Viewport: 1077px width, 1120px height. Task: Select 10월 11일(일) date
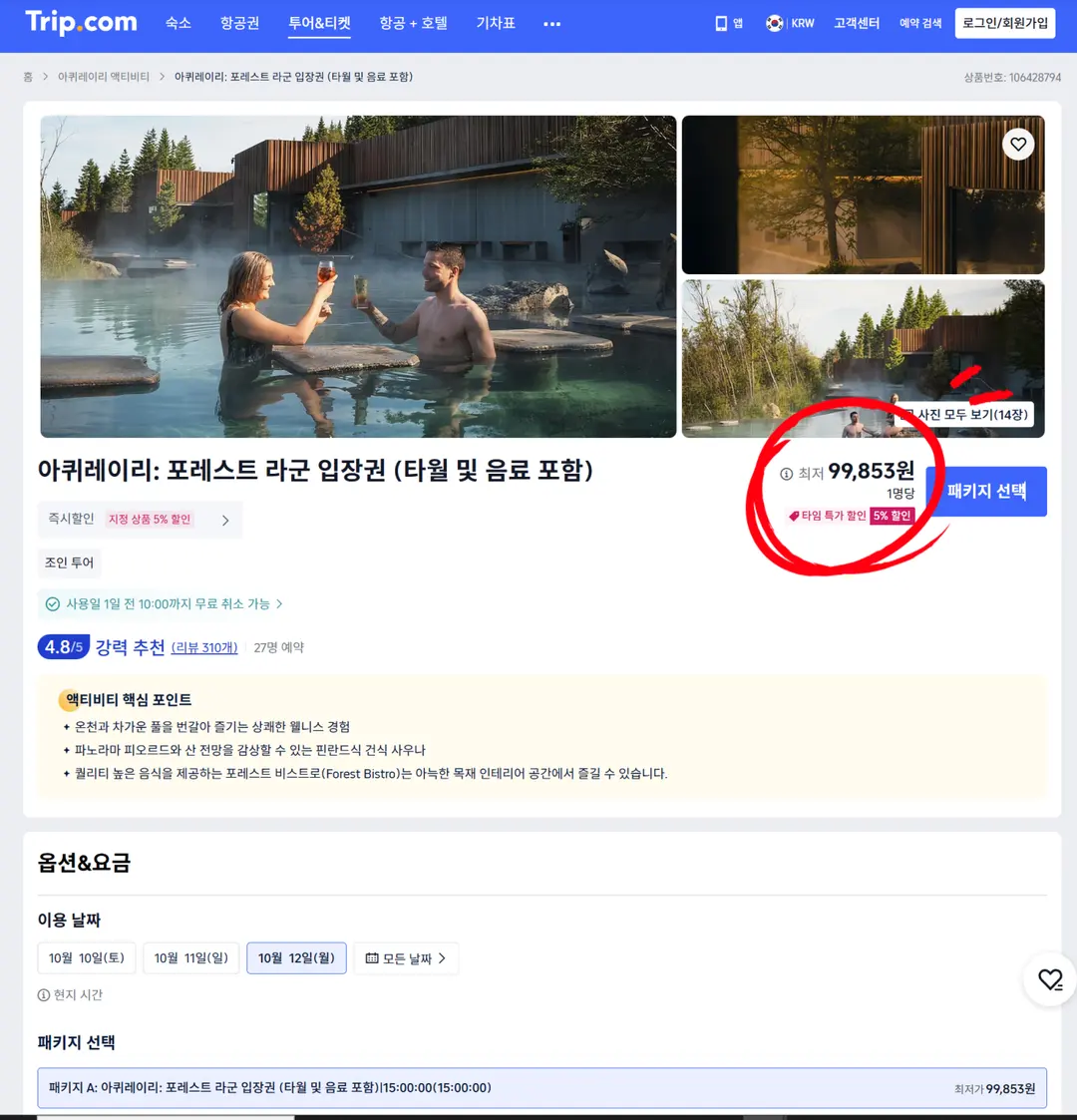pos(190,957)
